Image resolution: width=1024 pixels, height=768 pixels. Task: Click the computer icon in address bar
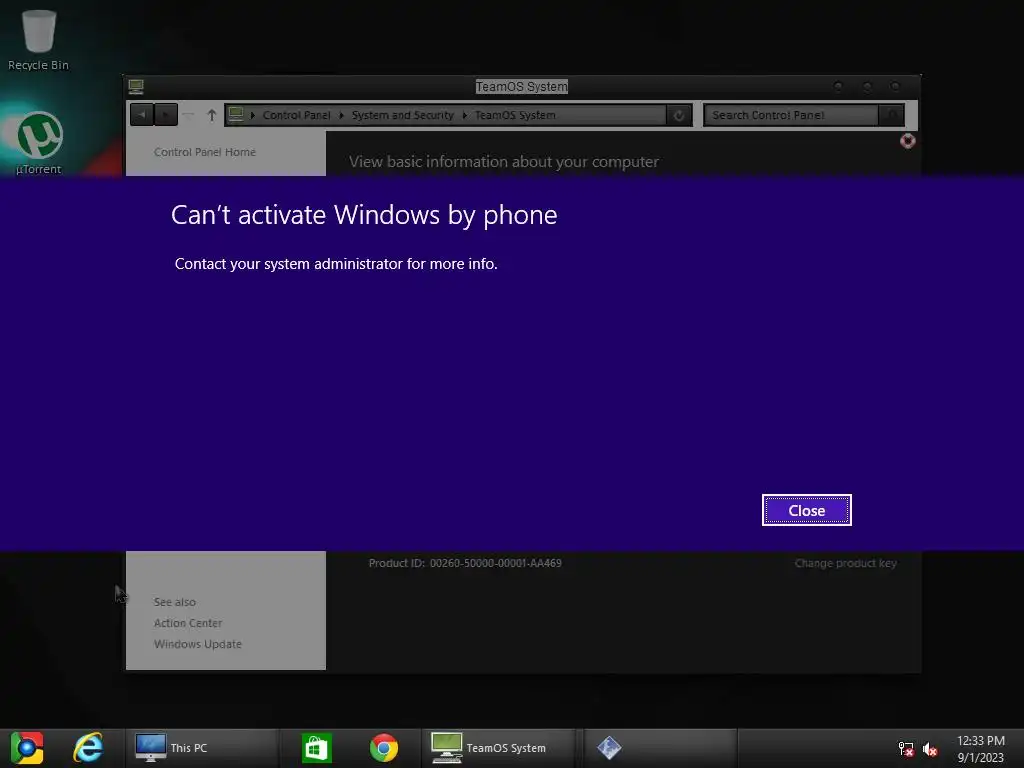[236, 114]
